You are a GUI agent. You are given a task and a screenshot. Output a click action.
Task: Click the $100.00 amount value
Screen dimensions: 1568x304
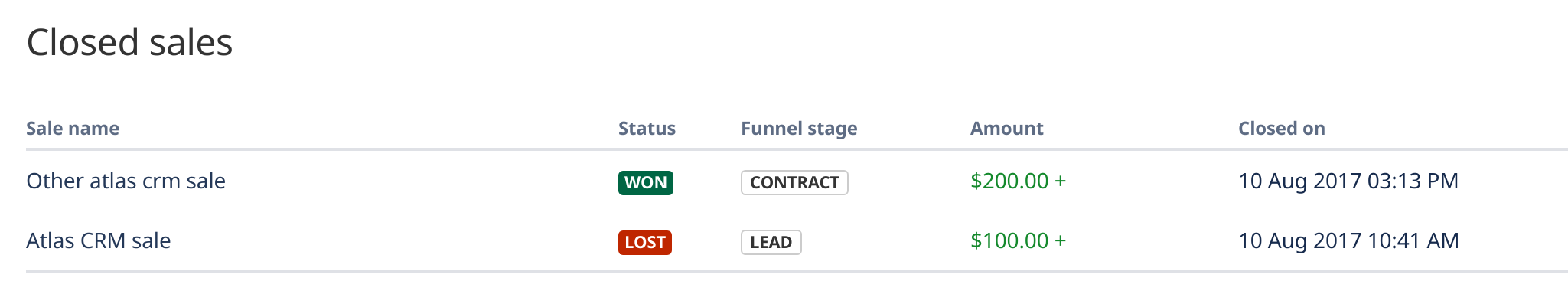click(1009, 241)
